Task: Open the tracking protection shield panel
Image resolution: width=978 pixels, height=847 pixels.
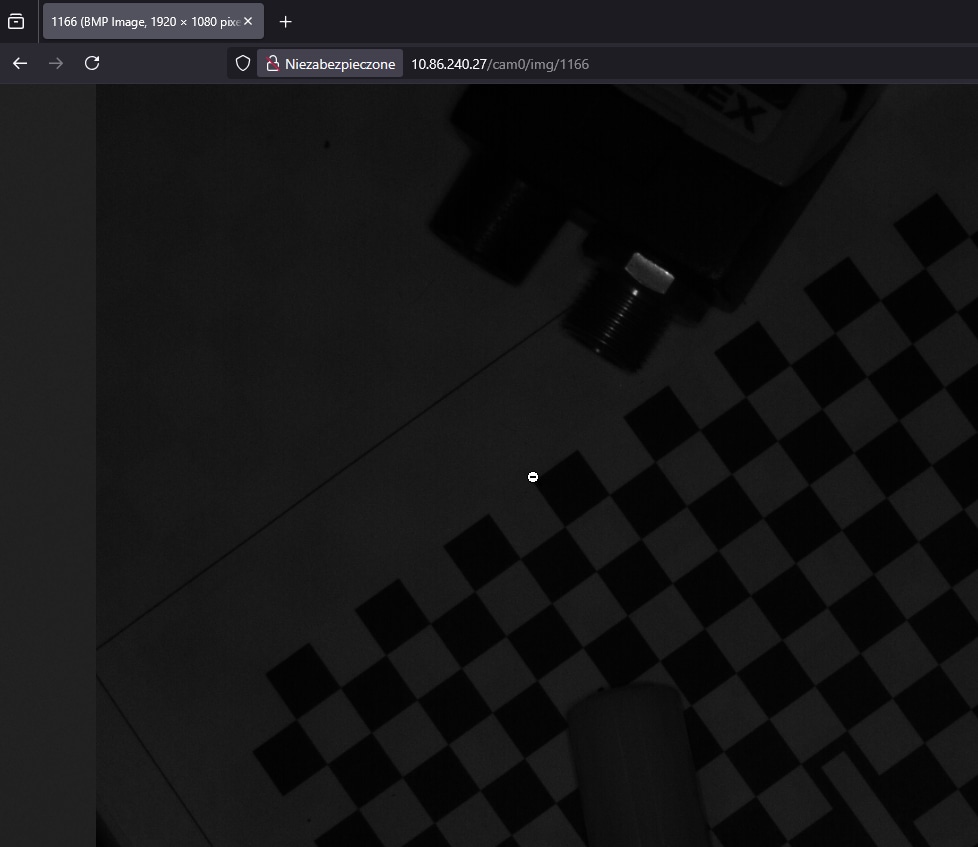Action: (x=243, y=63)
